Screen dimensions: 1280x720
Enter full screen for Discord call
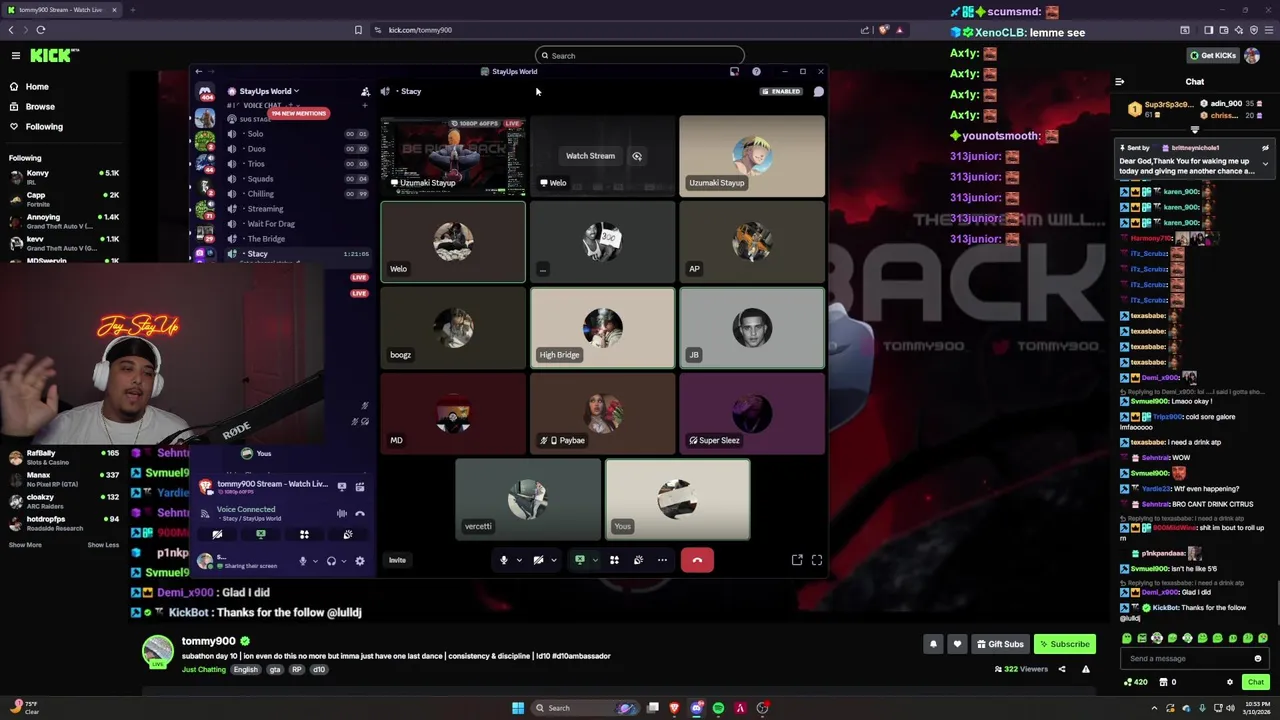coord(817,560)
